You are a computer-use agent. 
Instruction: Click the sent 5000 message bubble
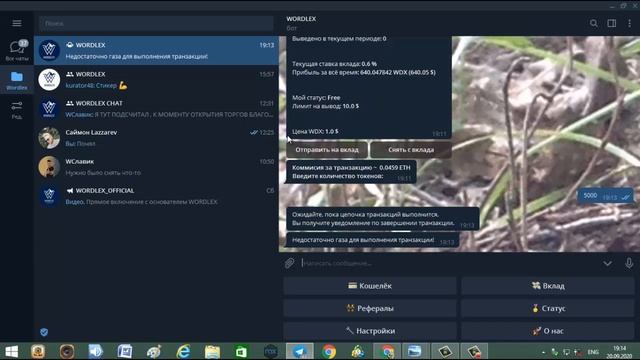coord(606,196)
